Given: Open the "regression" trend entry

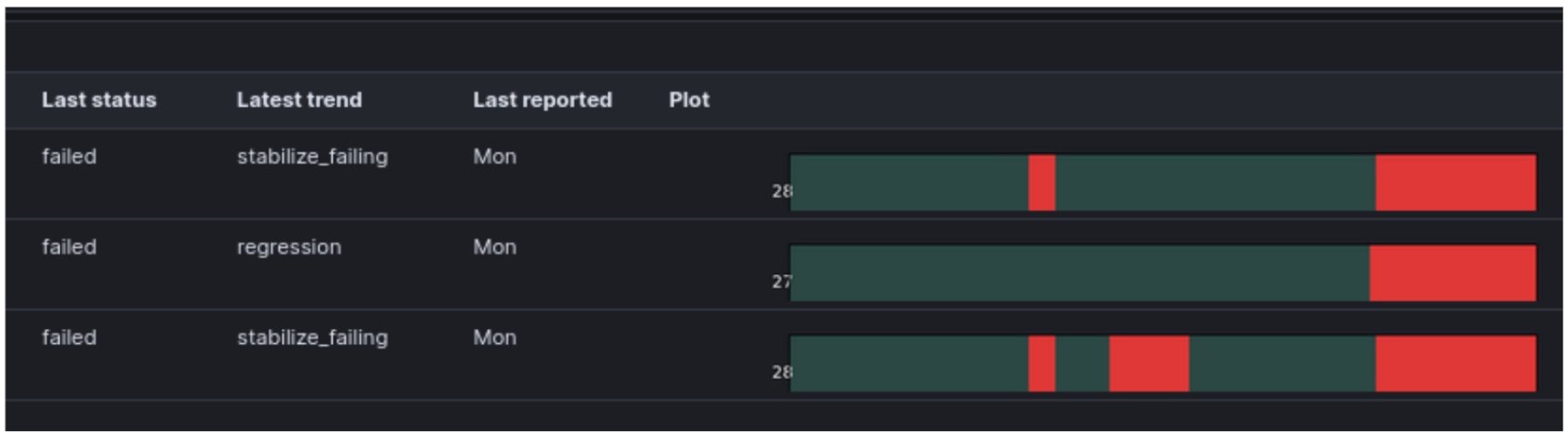Looking at the screenshot, I should [289, 247].
